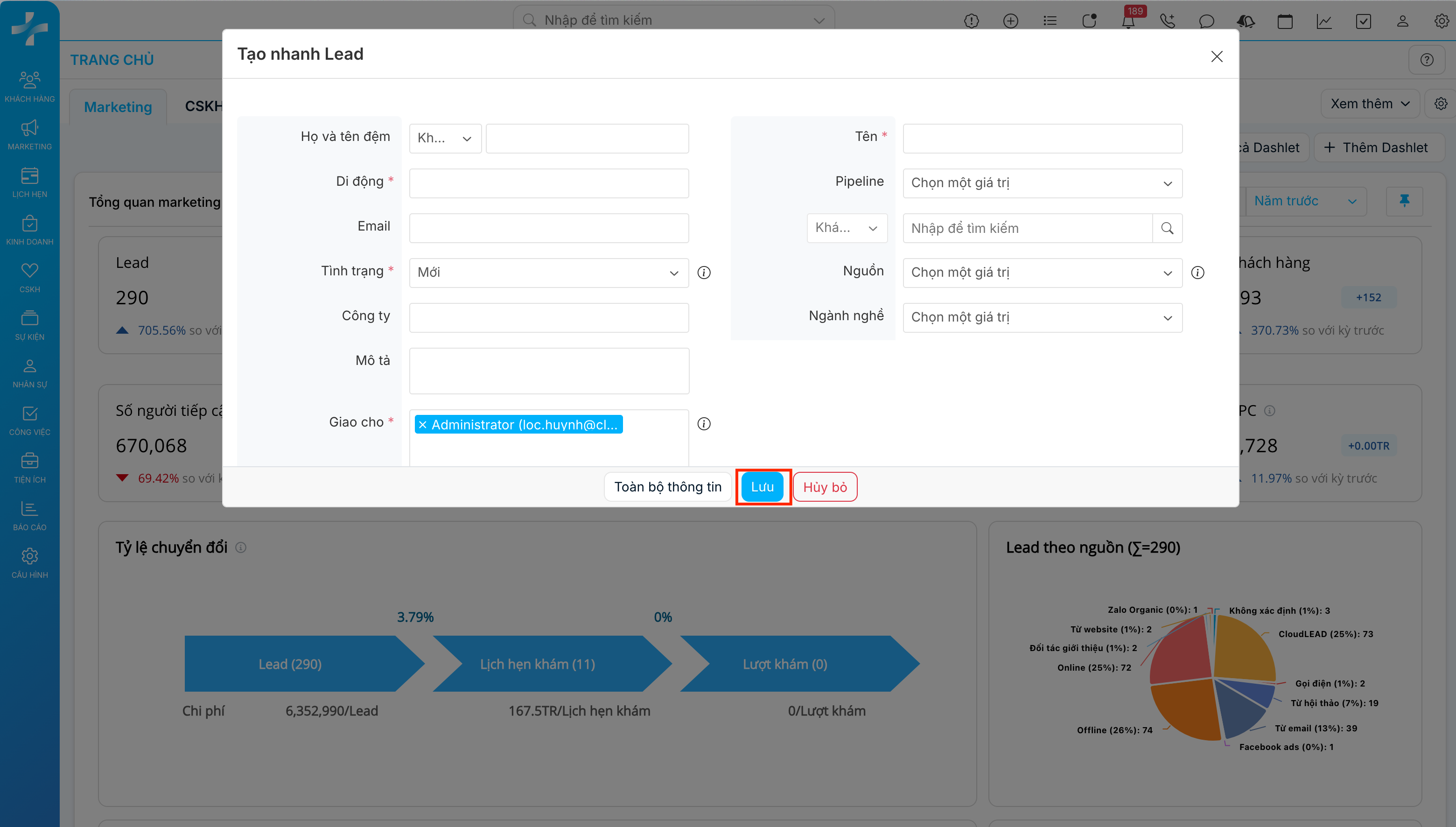This screenshot has height=827, width=1456.
Task: Open the phone call icon in top bar
Action: (x=1167, y=21)
